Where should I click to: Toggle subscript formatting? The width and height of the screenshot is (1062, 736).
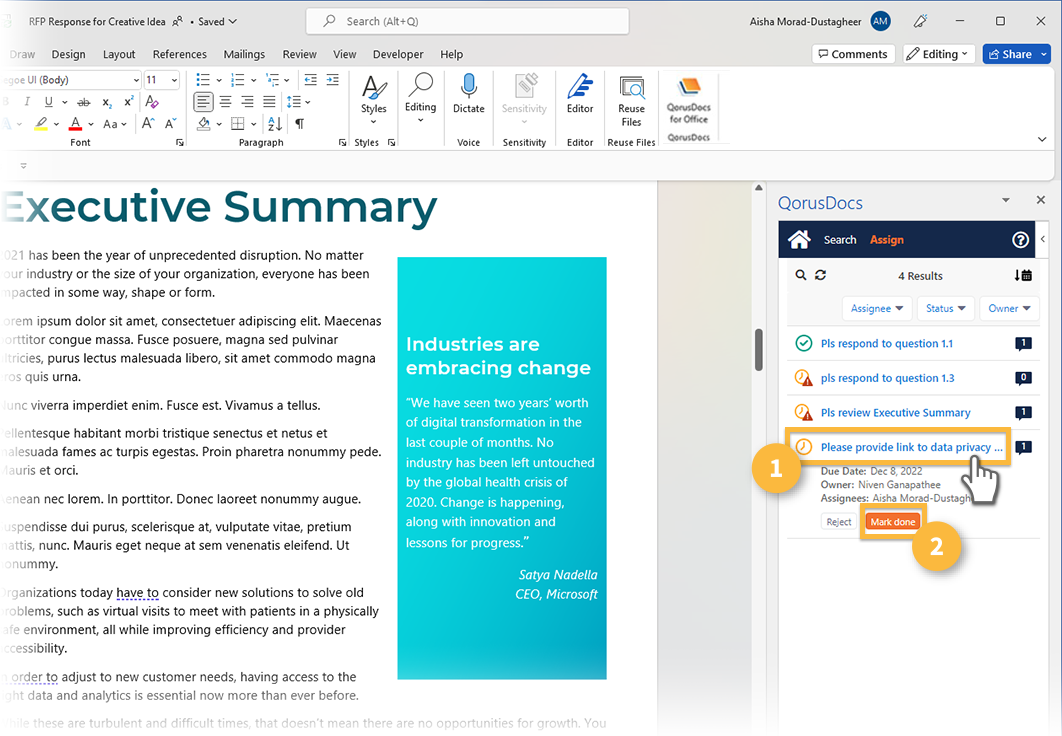[x=107, y=102]
